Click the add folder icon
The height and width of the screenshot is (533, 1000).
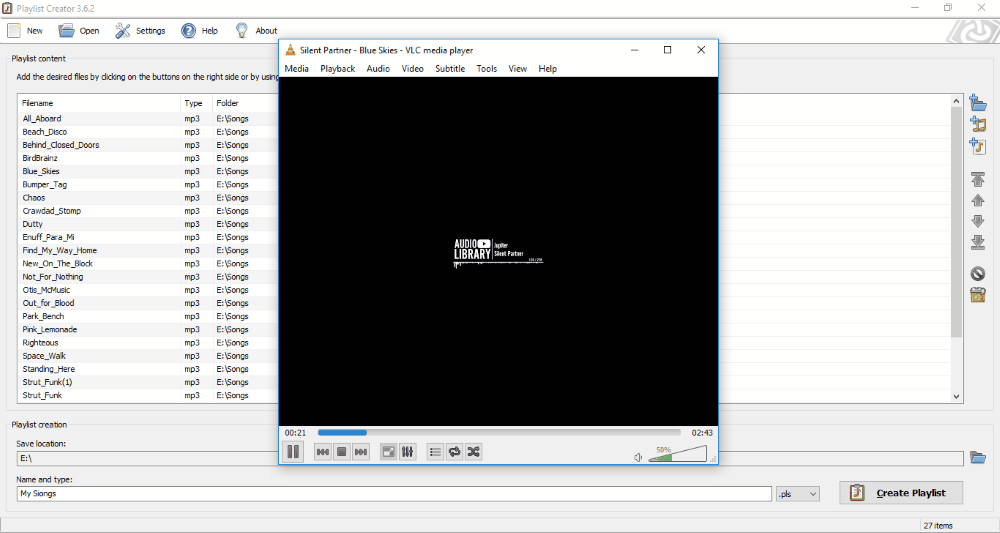(x=978, y=103)
